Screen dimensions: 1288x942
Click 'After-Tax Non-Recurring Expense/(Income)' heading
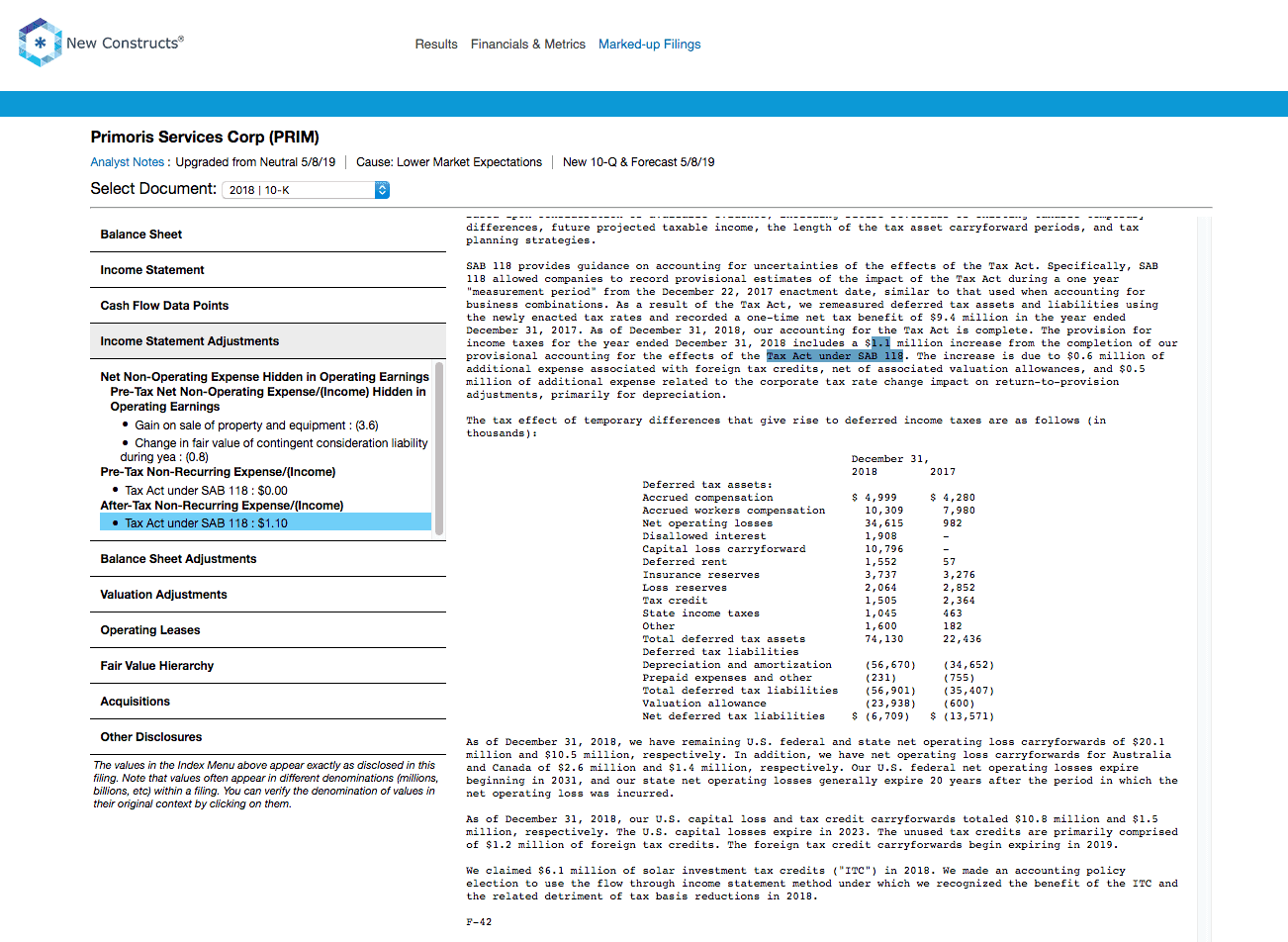coord(222,506)
